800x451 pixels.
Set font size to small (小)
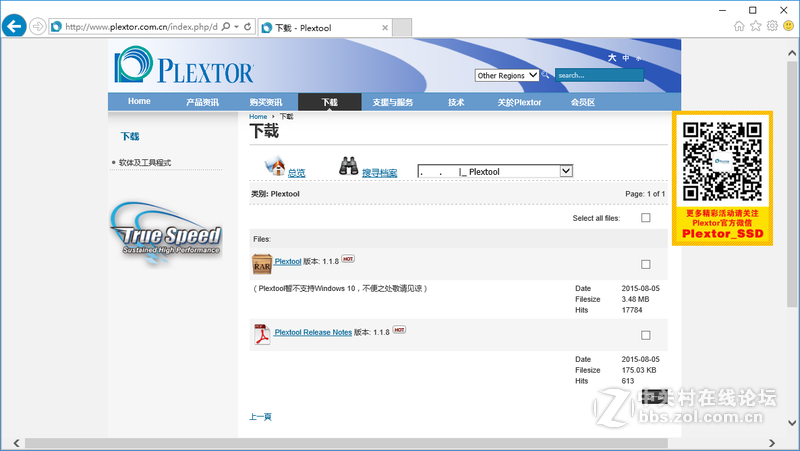click(x=638, y=59)
